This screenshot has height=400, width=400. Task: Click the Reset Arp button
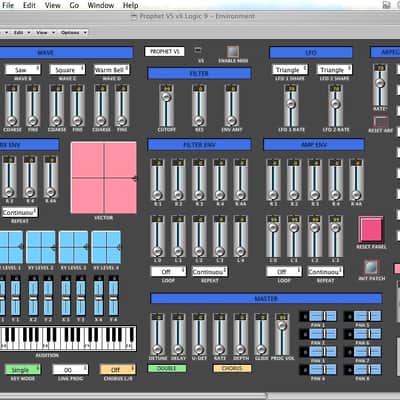(x=380, y=122)
